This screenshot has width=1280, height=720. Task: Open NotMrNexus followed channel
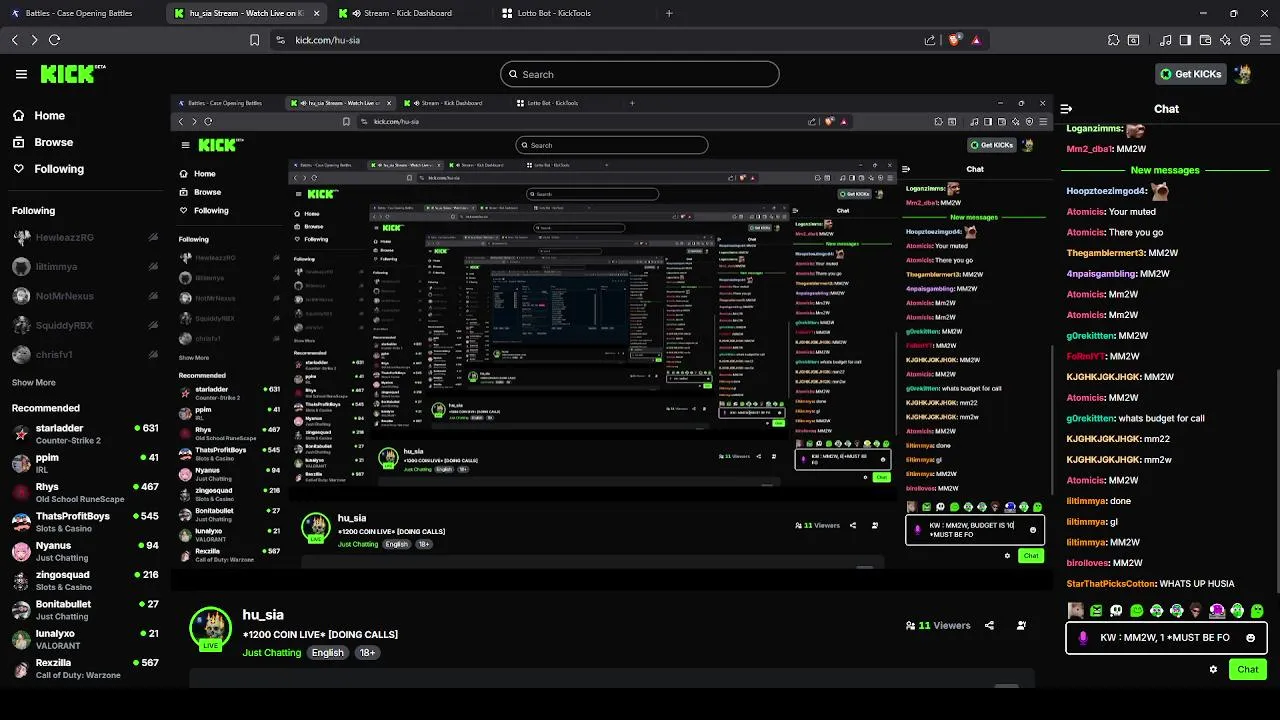pos(84,296)
